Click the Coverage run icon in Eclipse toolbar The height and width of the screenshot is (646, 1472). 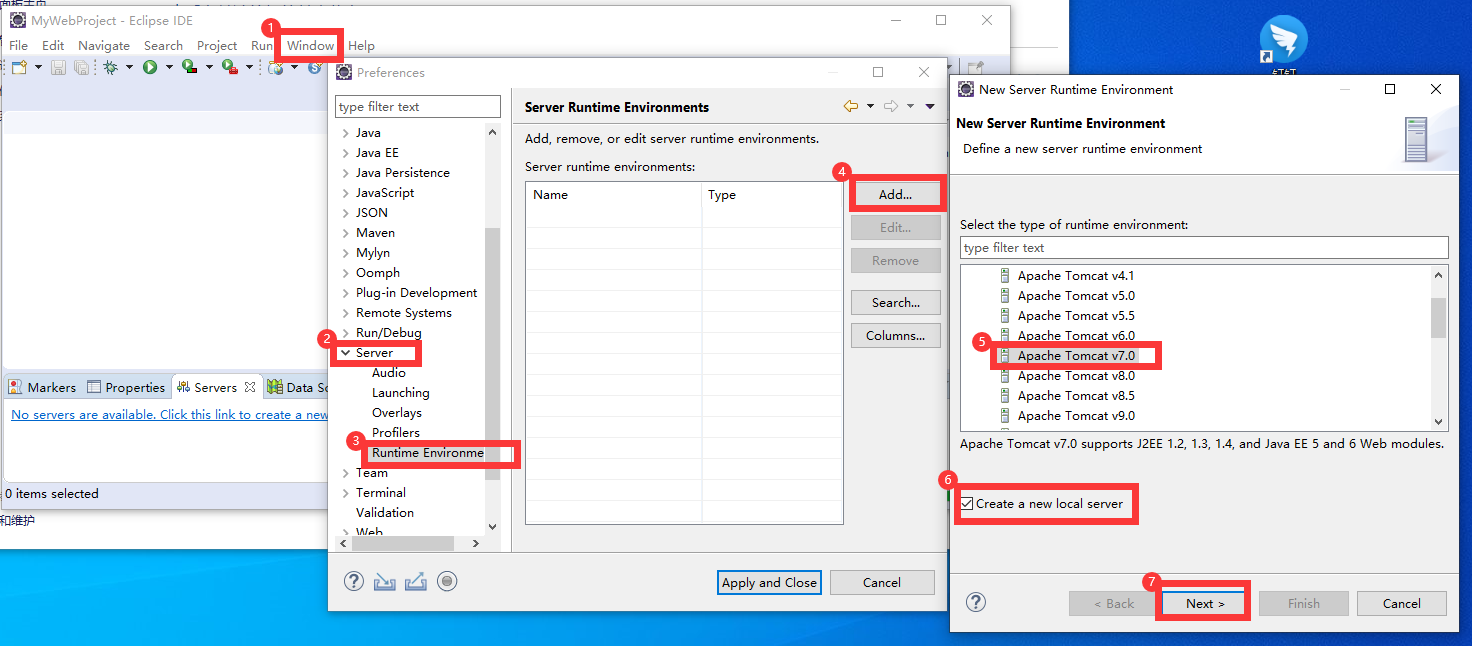(x=189, y=67)
